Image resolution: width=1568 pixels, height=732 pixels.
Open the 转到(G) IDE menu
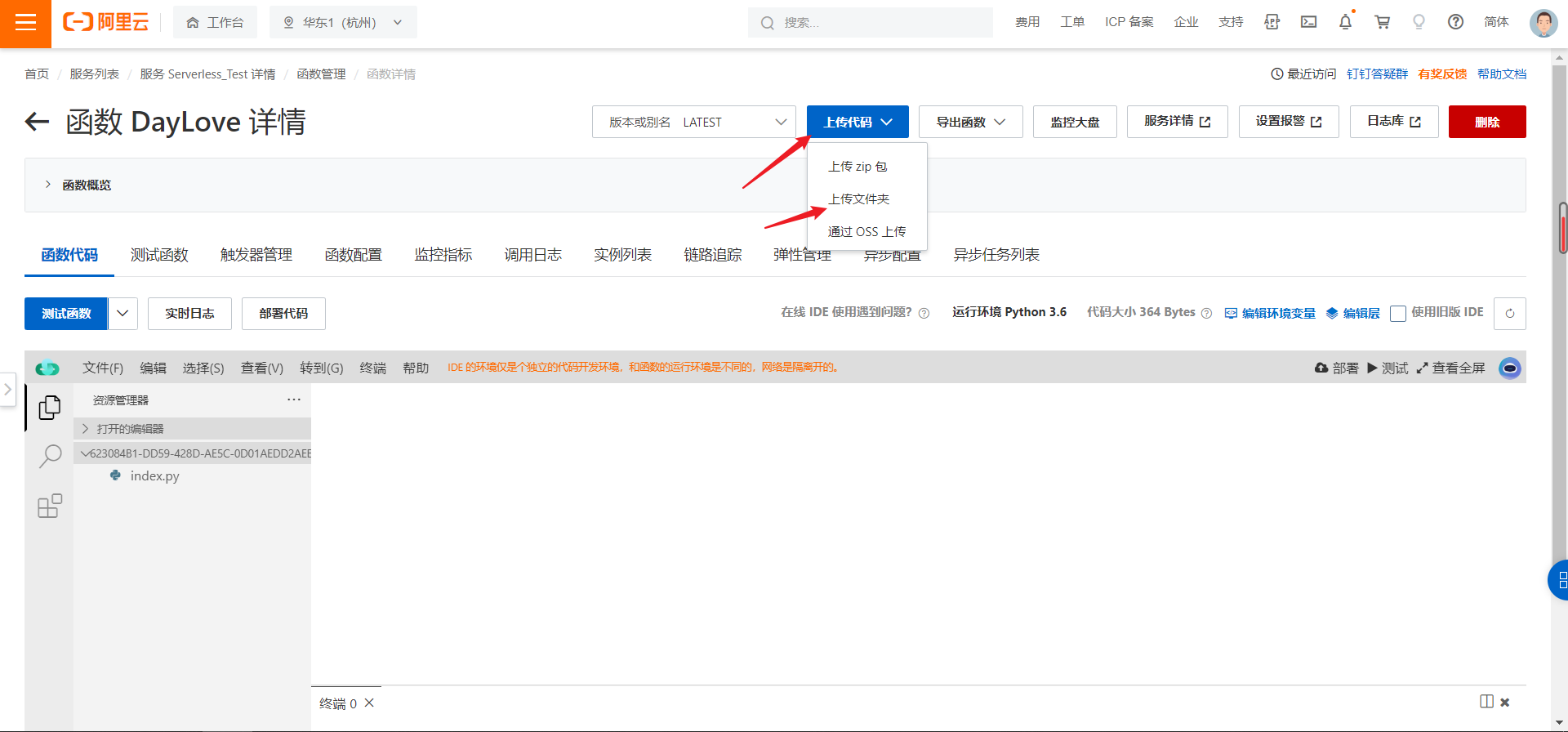point(322,368)
